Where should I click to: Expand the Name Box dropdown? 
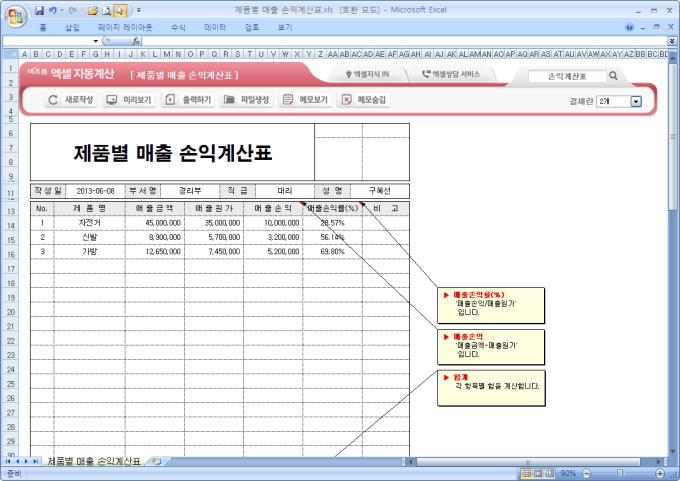coord(95,41)
